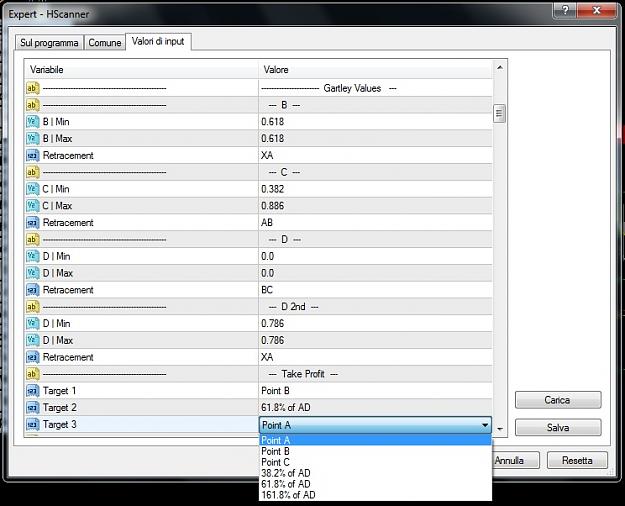Click the ab string icon of the -- C -- row
This screenshot has height=506, width=625.
click(x=33, y=172)
